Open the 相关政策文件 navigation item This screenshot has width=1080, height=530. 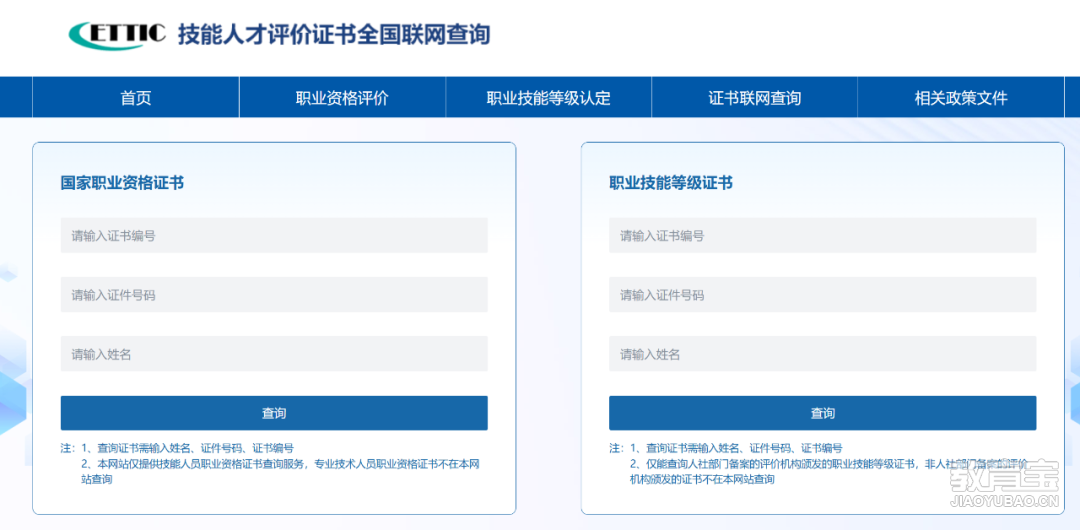tap(960, 98)
